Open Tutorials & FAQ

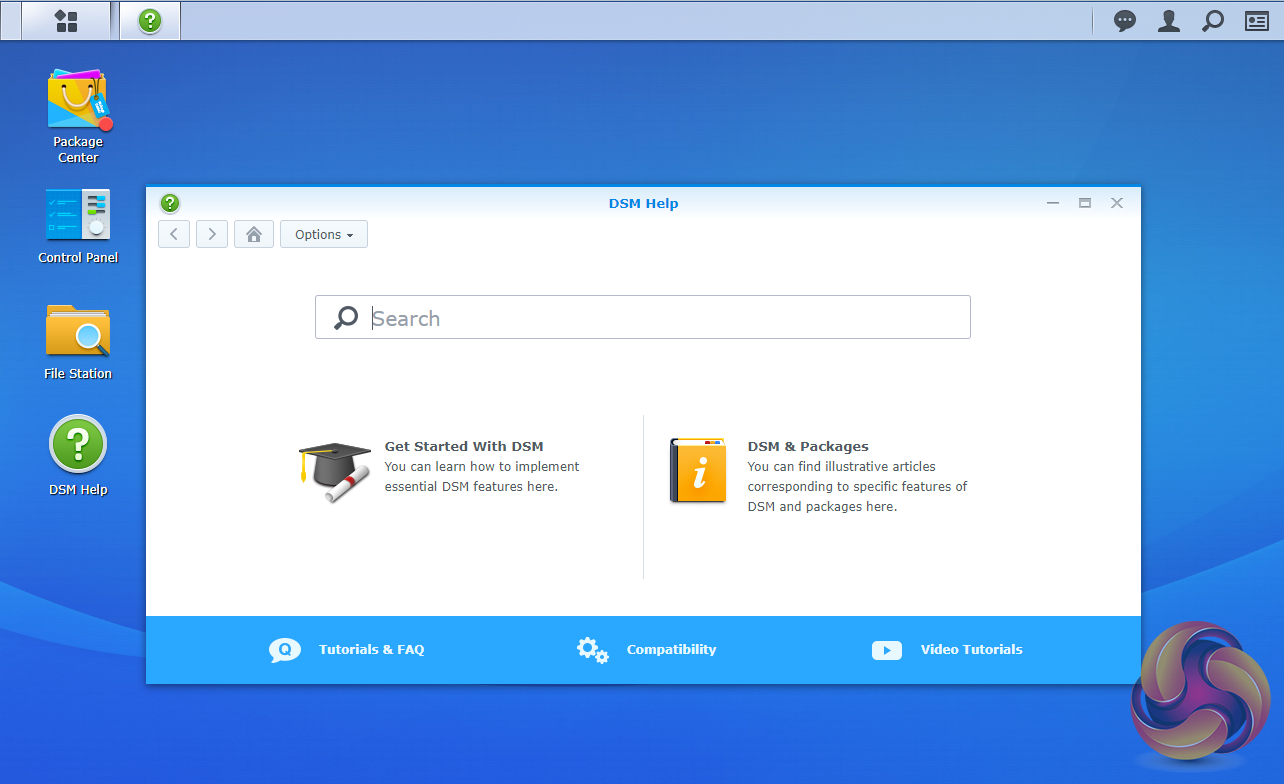[x=371, y=649]
